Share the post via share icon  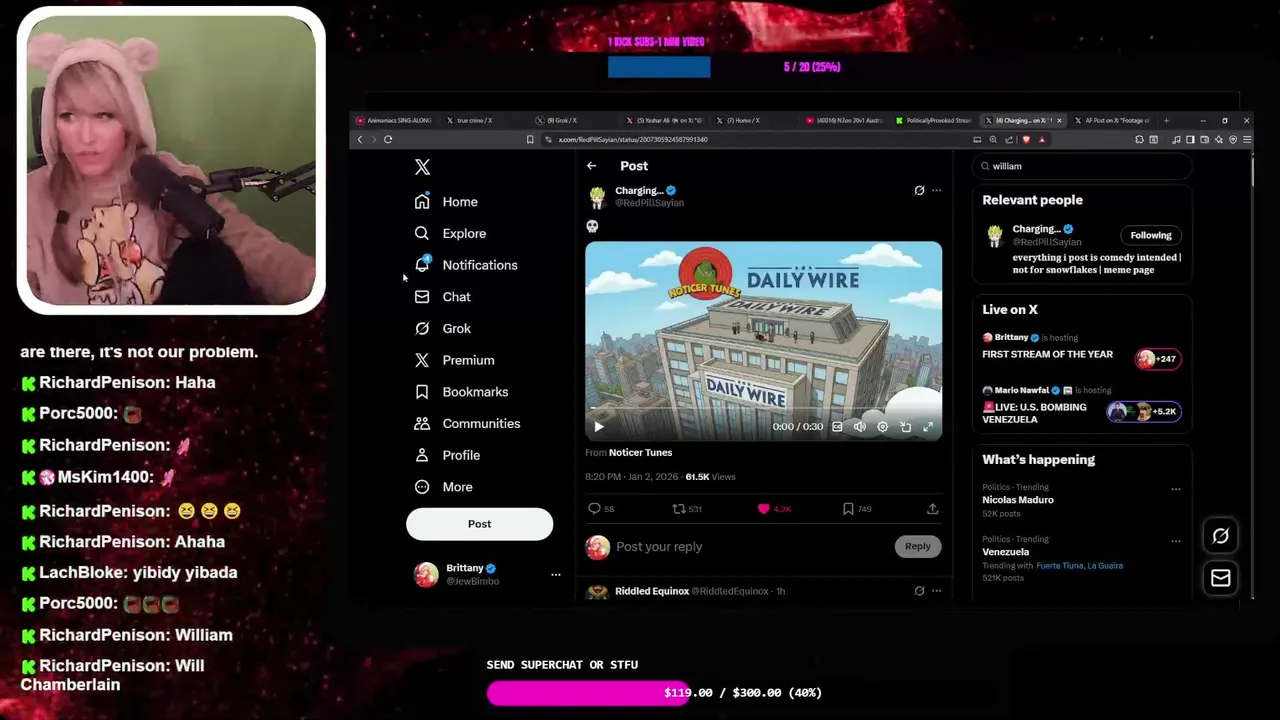click(932, 509)
